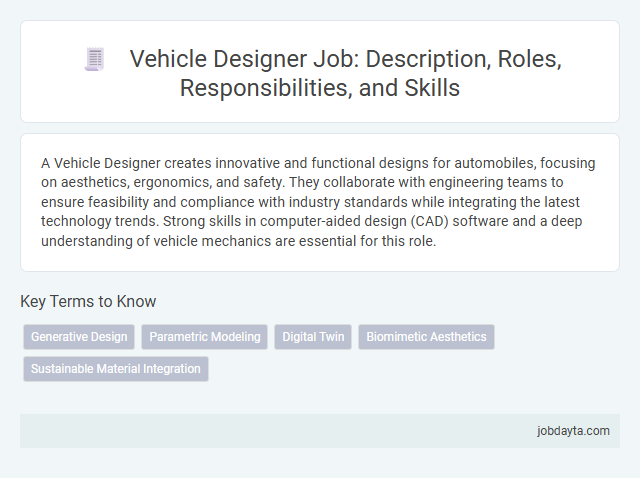Screen dimensions: 640x478
Task: Select the Parametric Modeling tag
Action: click(x=204, y=337)
